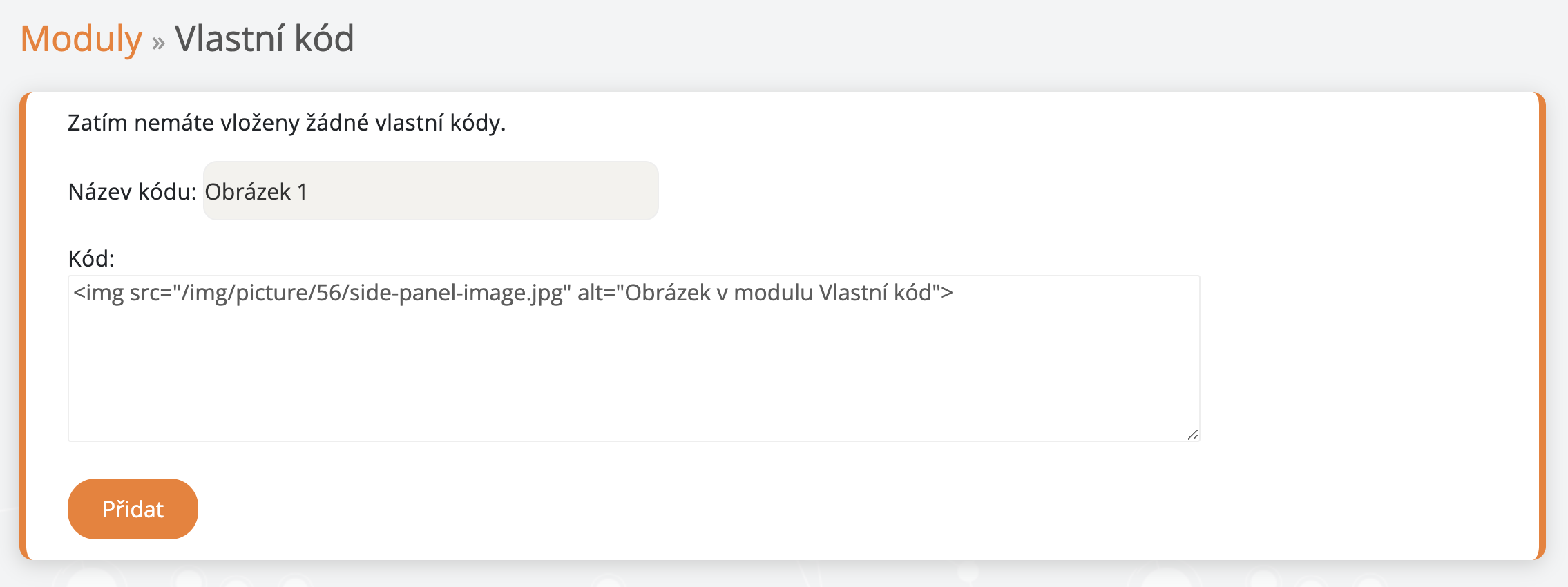Click the image src path in code
The width and height of the screenshot is (1568, 587).
pos(373,293)
